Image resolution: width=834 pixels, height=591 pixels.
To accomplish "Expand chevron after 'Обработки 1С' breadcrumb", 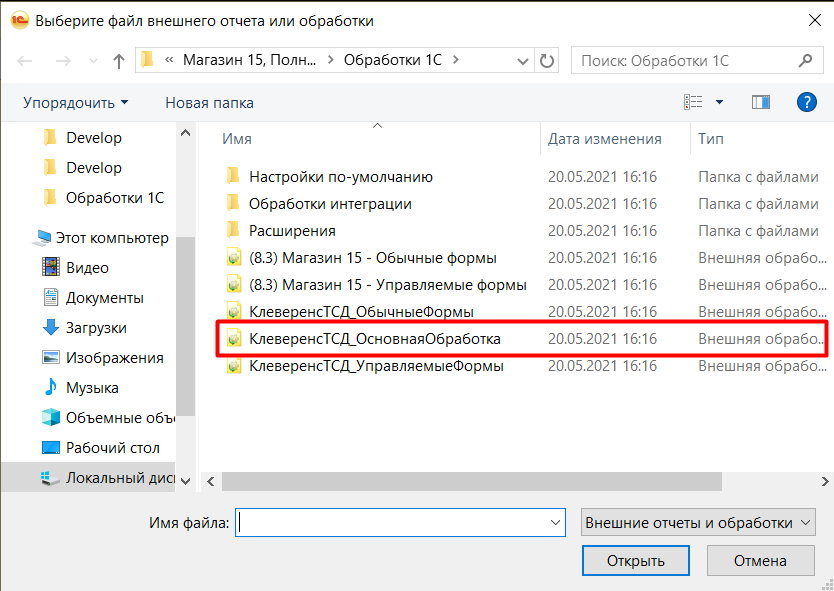I will pyautogui.click(x=455, y=60).
